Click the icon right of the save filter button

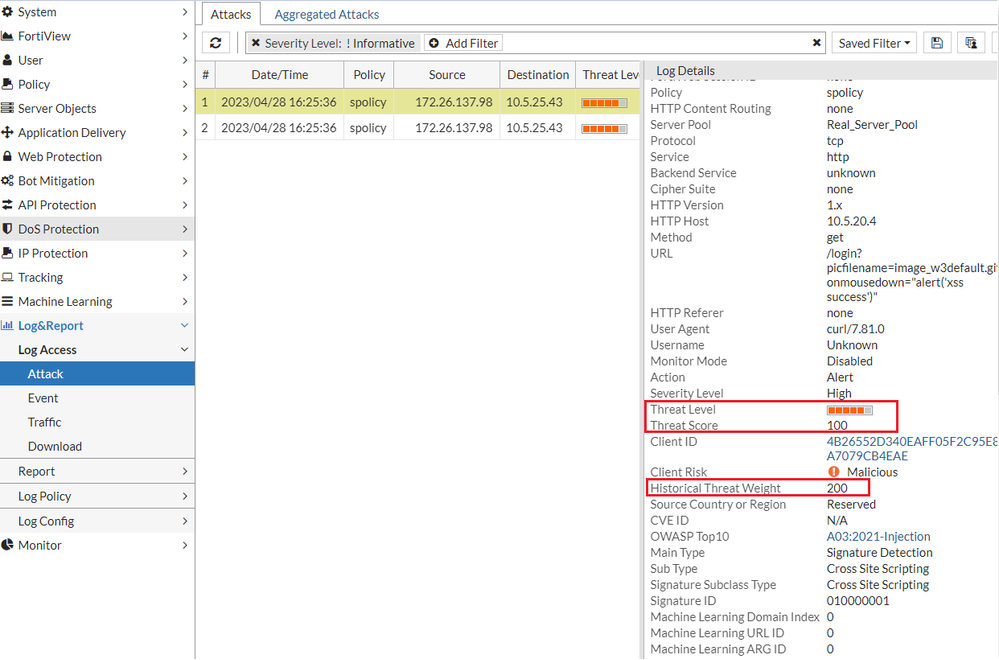coord(971,43)
